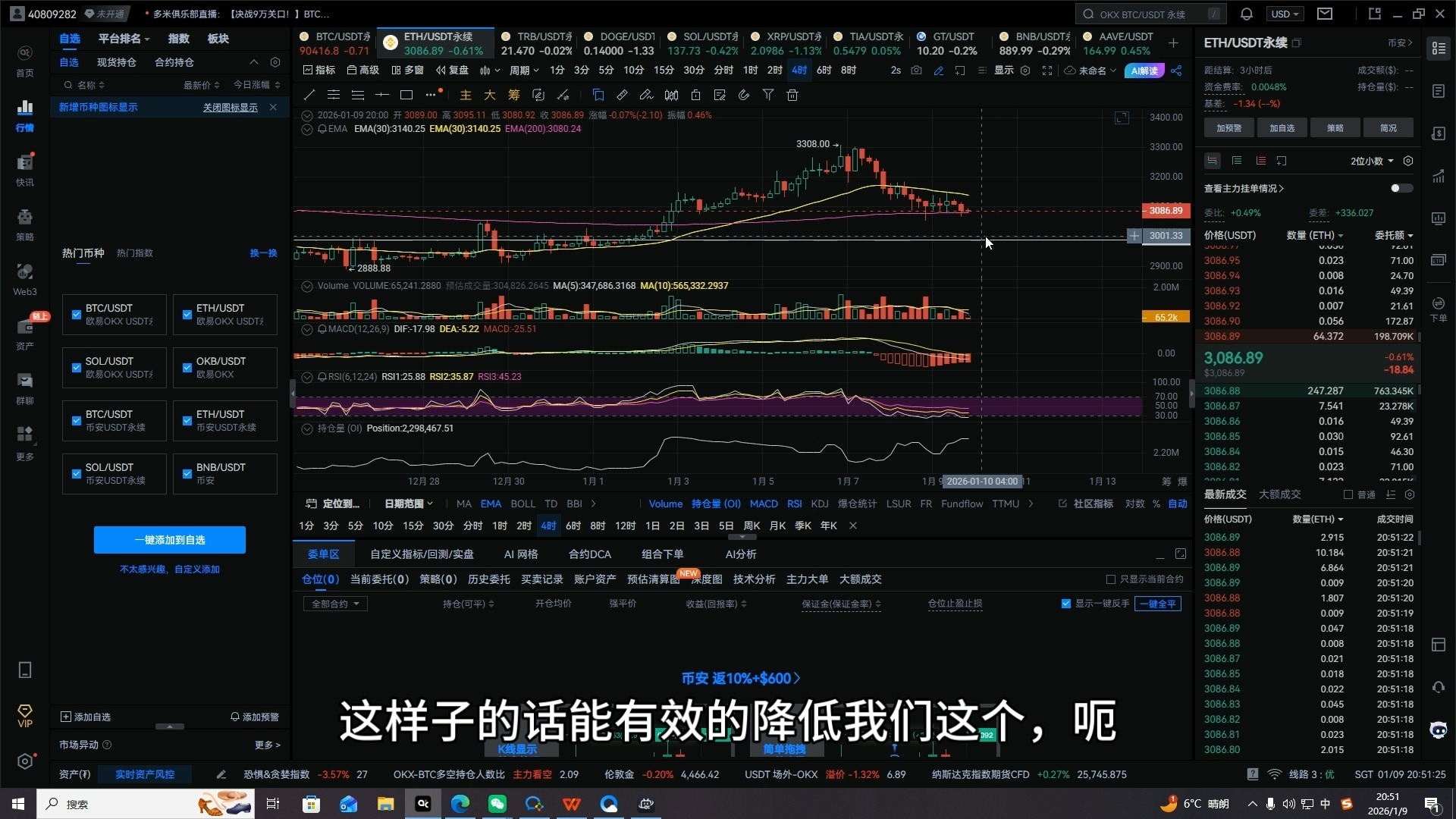Image resolution: width=1456 pixels, height=819 pixels.
Task: Uncheck ETH/USDT OKX checkbox
Action: 187,314
